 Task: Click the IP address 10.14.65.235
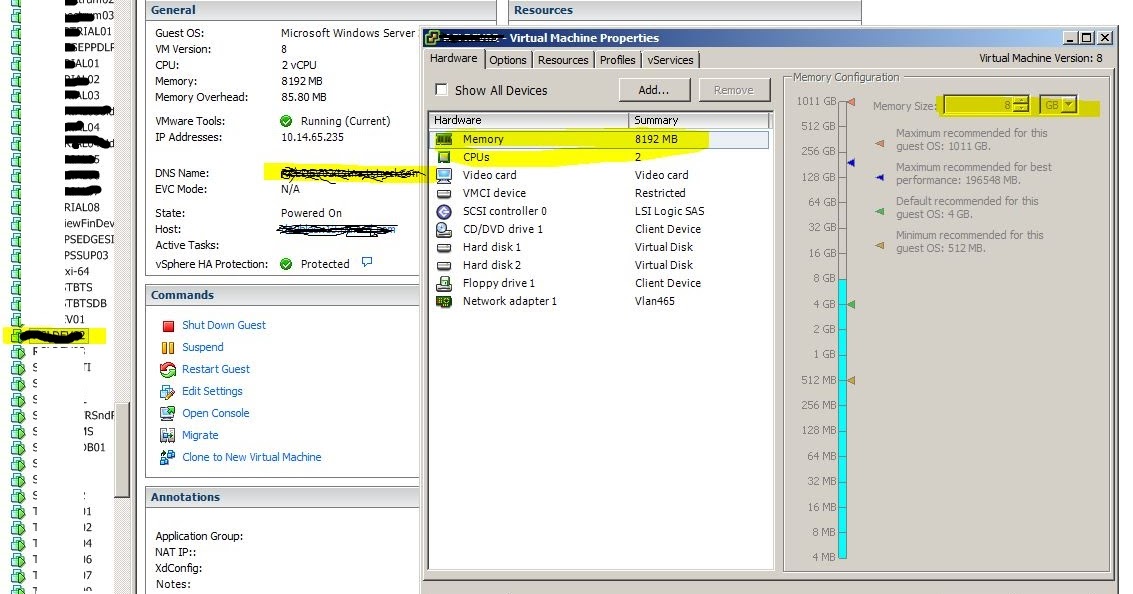pos(312,137)
